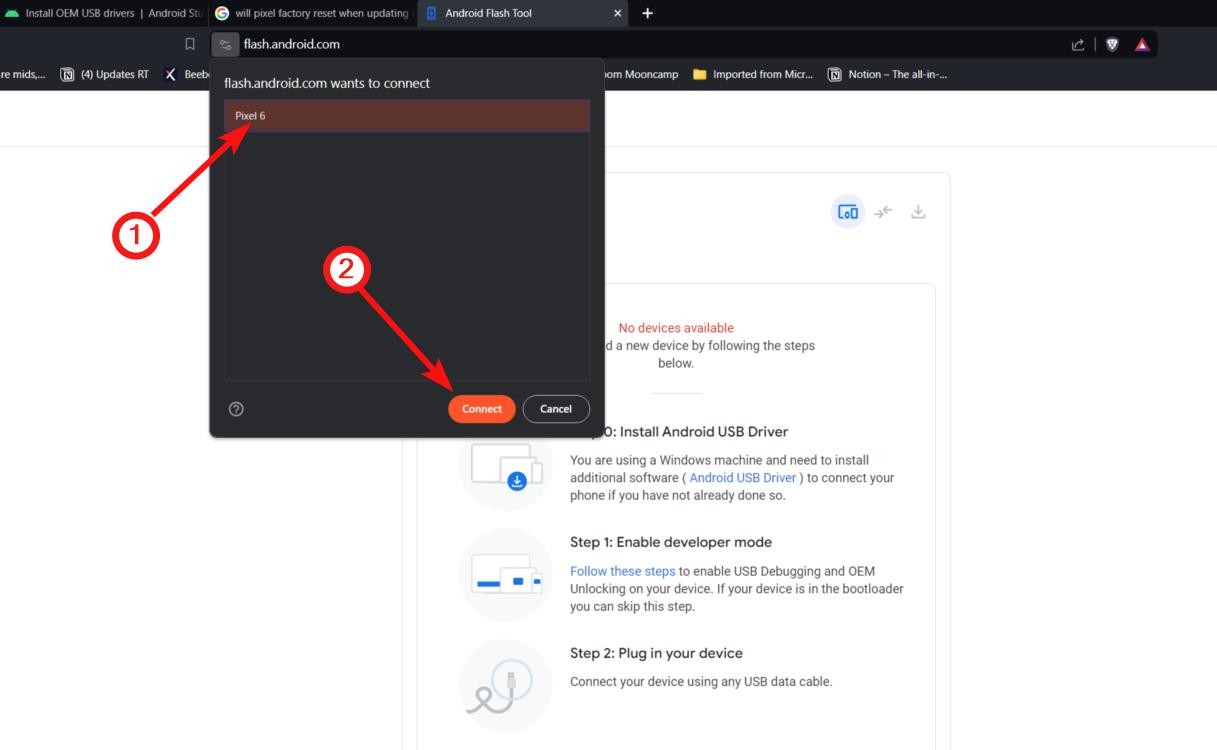This screenshot has width=1217, height=750.
Task: Switch to the will pixel factory reset tab
Action: pos(312,13)
